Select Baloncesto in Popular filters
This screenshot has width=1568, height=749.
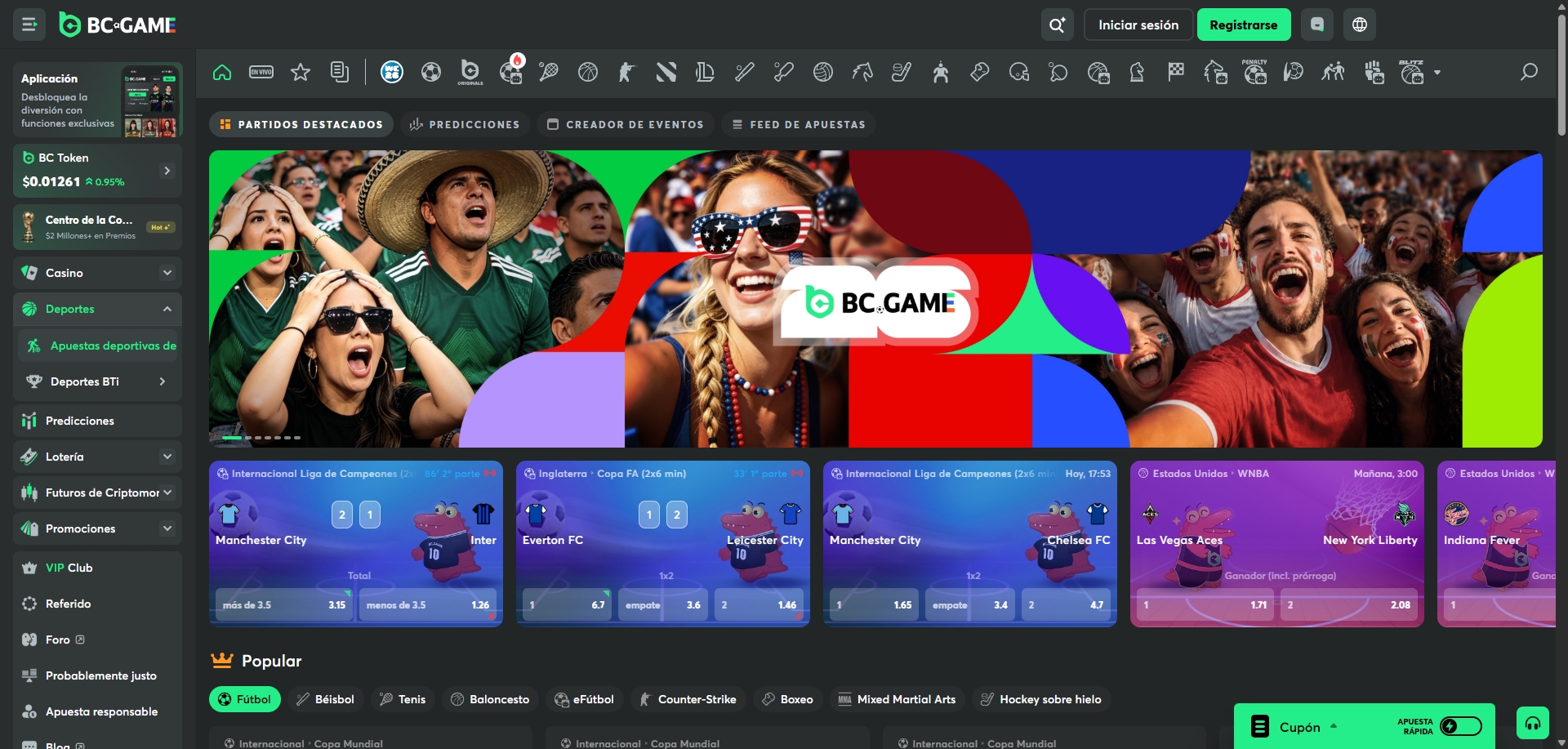click(490, 699)
